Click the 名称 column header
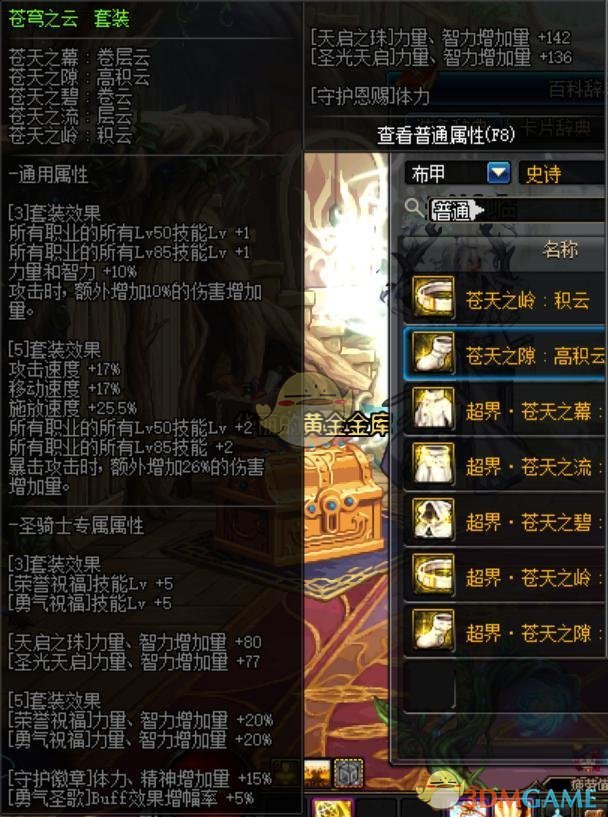 click(560, 250)
